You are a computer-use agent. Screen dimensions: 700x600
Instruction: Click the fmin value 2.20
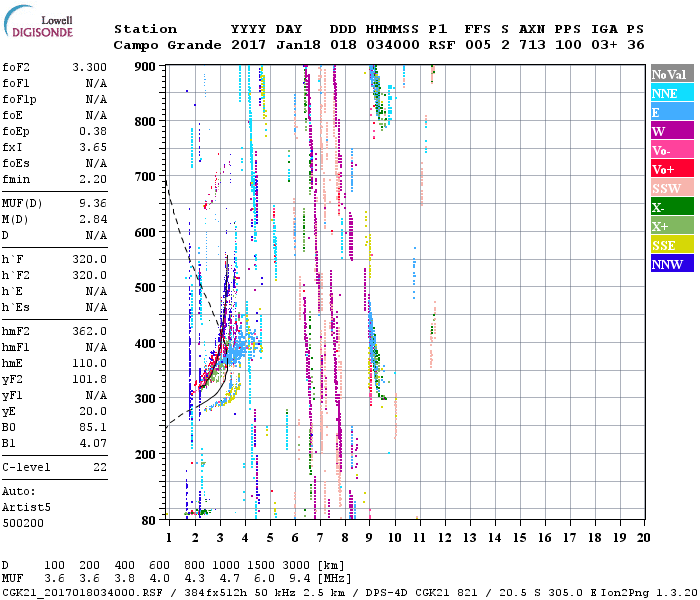pos(93,179)
